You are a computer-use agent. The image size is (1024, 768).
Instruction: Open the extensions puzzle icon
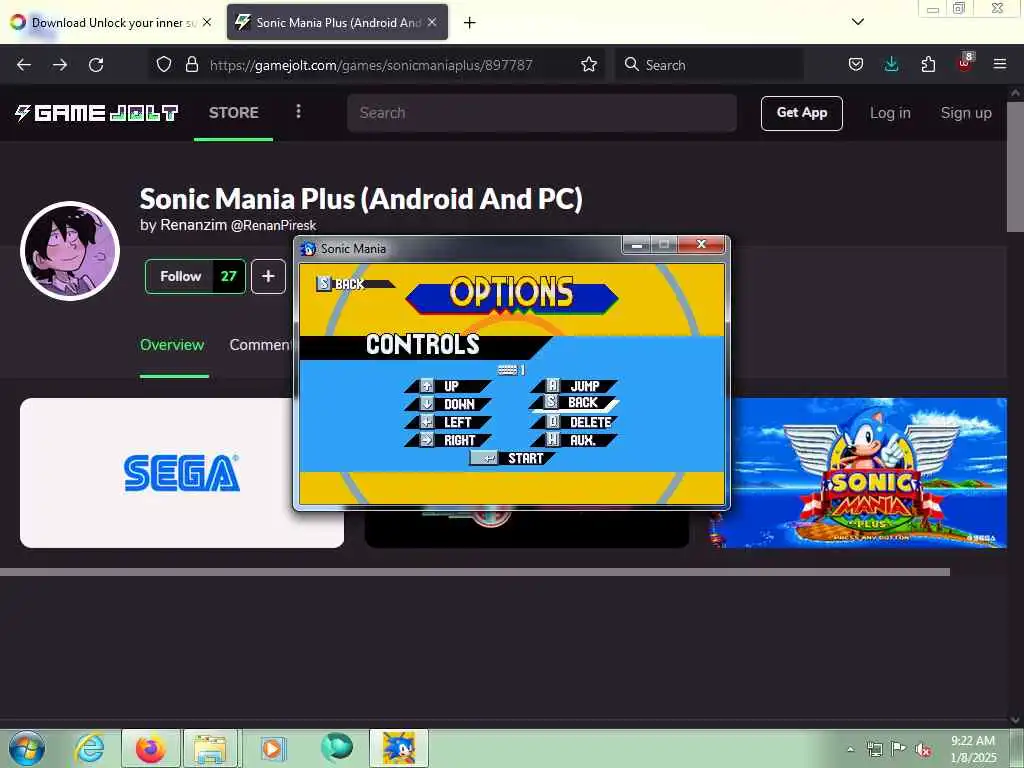click(x=928, y=64)
